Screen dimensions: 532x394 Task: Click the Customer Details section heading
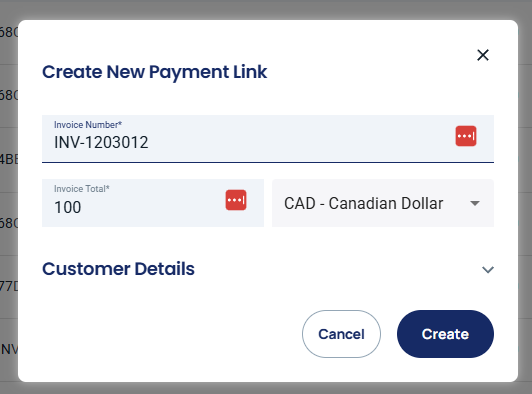coord(118,269)
